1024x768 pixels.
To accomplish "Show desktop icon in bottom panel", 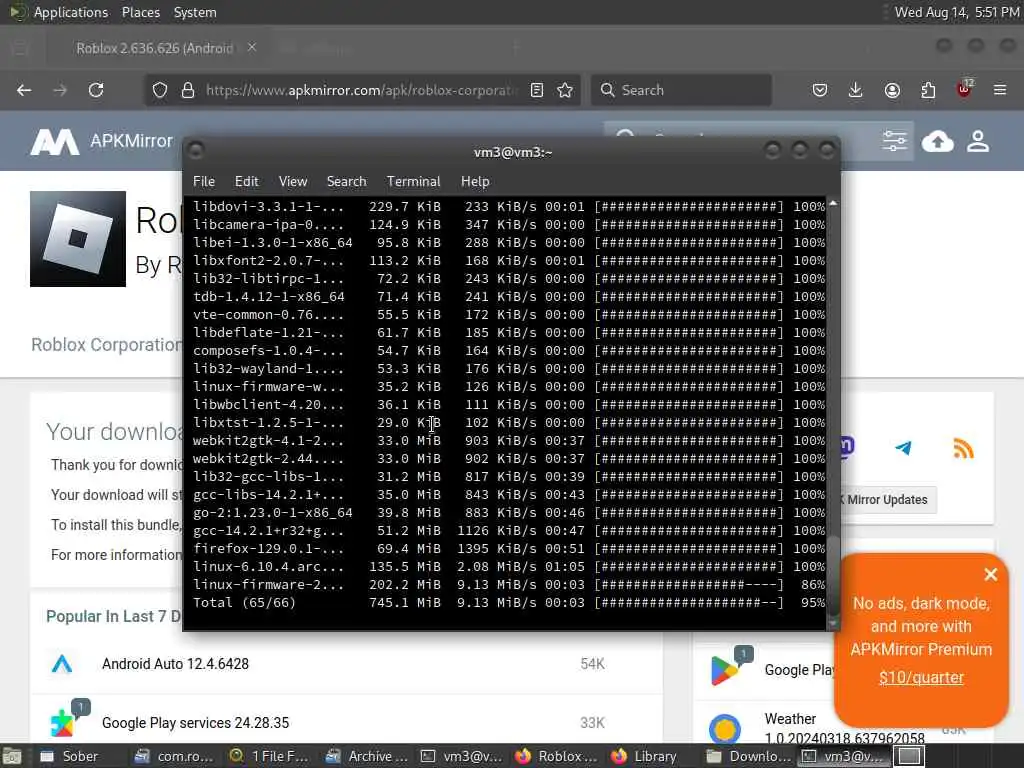I will (x=12, y=756).
